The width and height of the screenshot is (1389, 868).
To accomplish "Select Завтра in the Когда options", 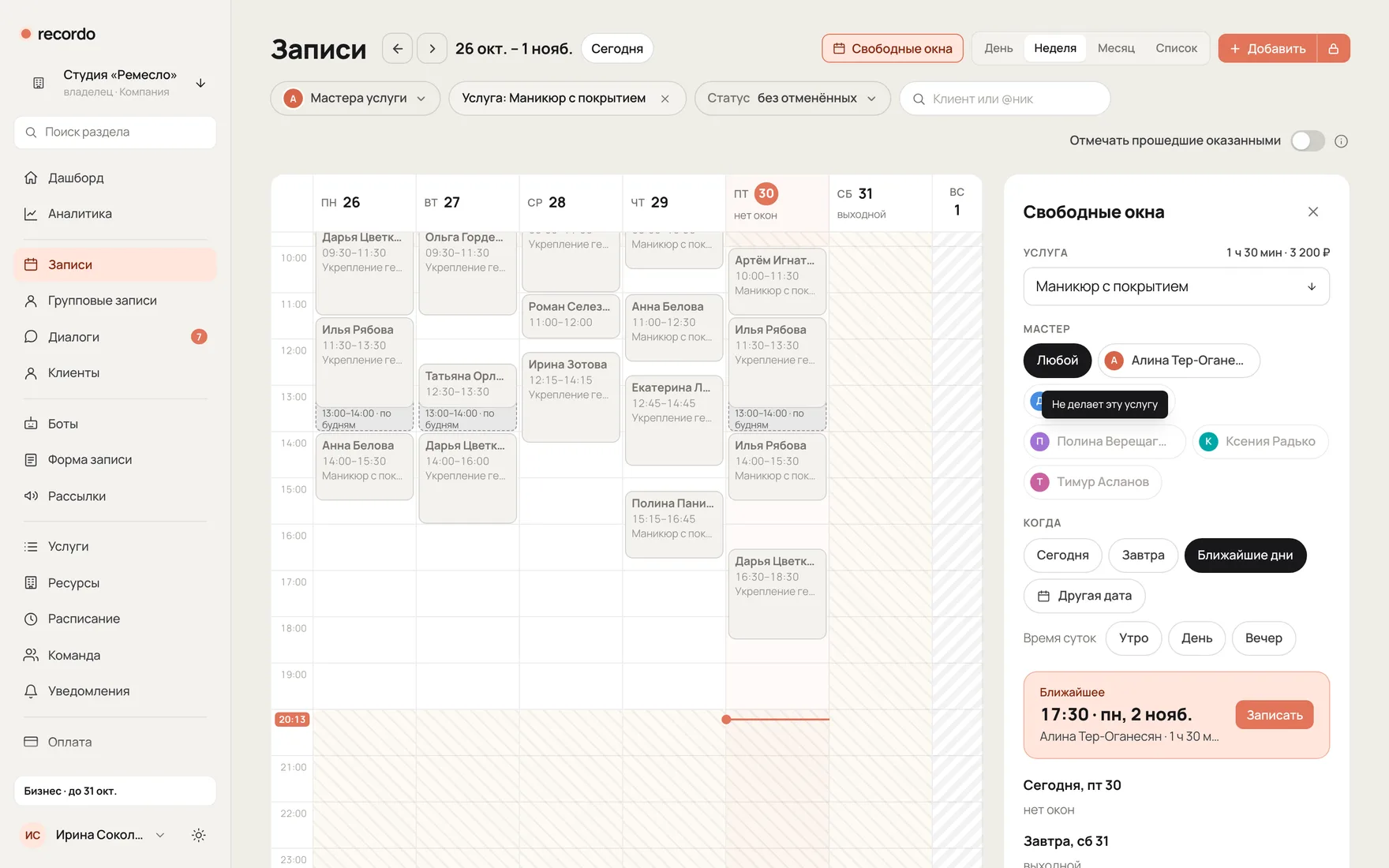I will pyautogui.click(x=1143, y=556).
